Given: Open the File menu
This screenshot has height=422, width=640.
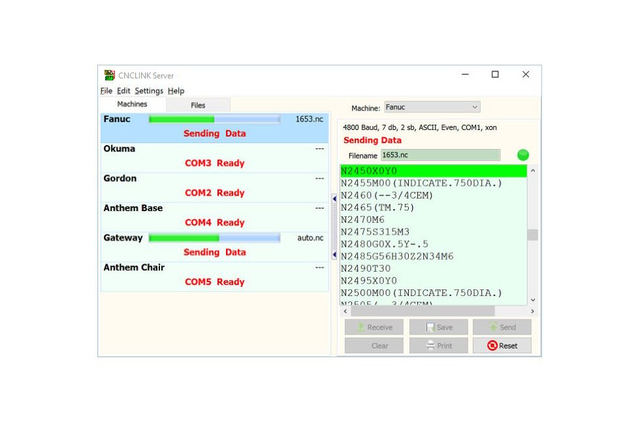Looking at the screenshot, I should (x=106, y=91).
